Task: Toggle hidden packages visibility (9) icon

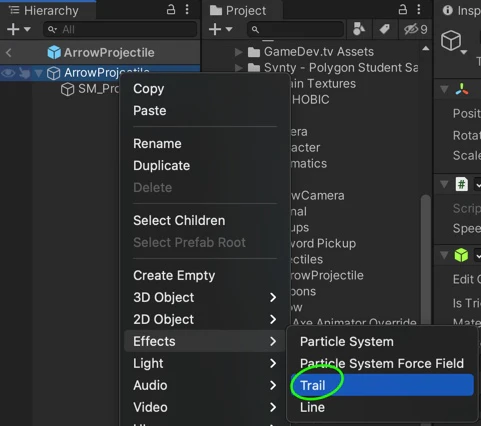Action: (x=415, y=29)
